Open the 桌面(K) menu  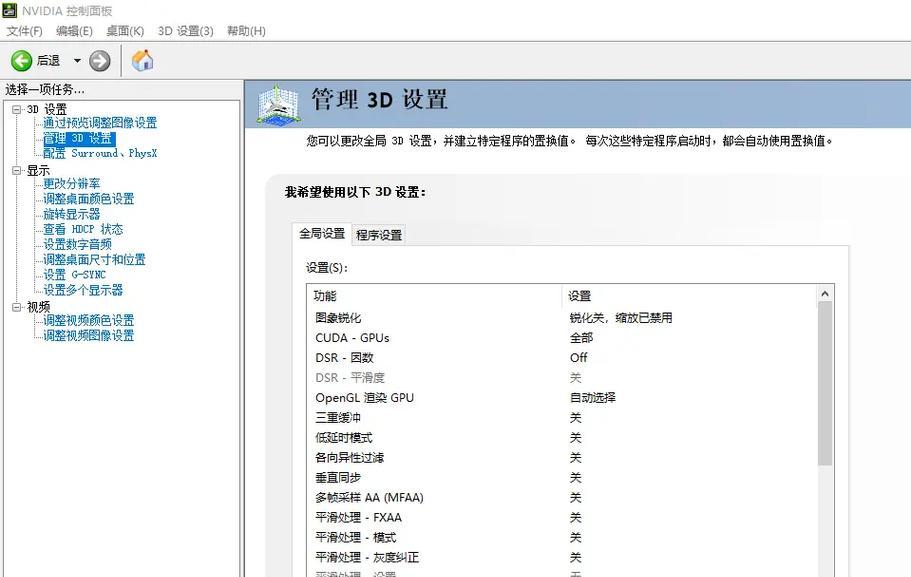(125, 31)
